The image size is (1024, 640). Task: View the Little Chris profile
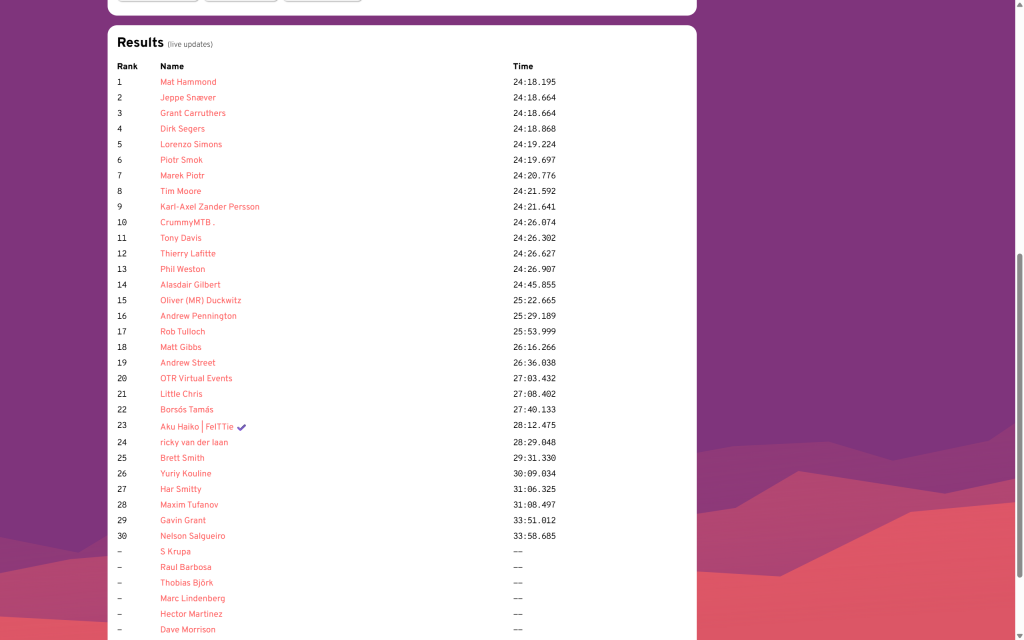(x=181, y=394)
